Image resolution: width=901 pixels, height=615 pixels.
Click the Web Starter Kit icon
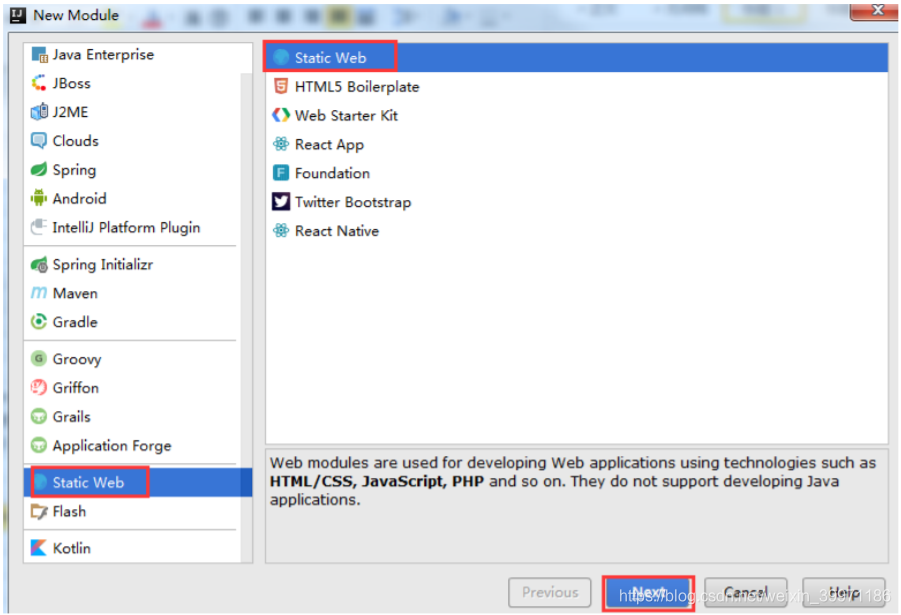tap(281, 115)
